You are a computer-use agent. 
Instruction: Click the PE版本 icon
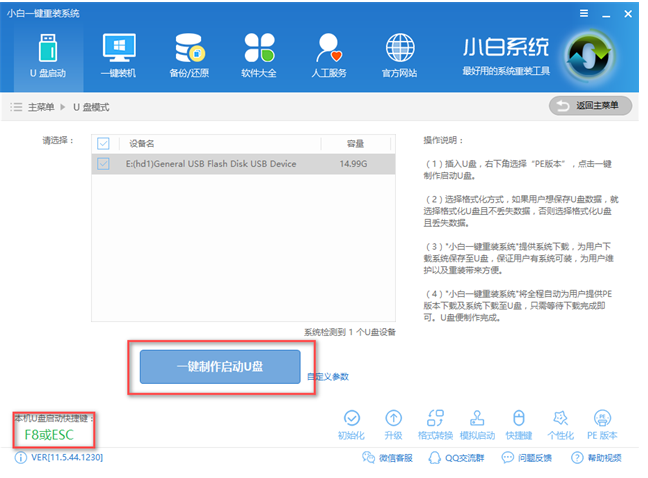[x=602, y=425]
